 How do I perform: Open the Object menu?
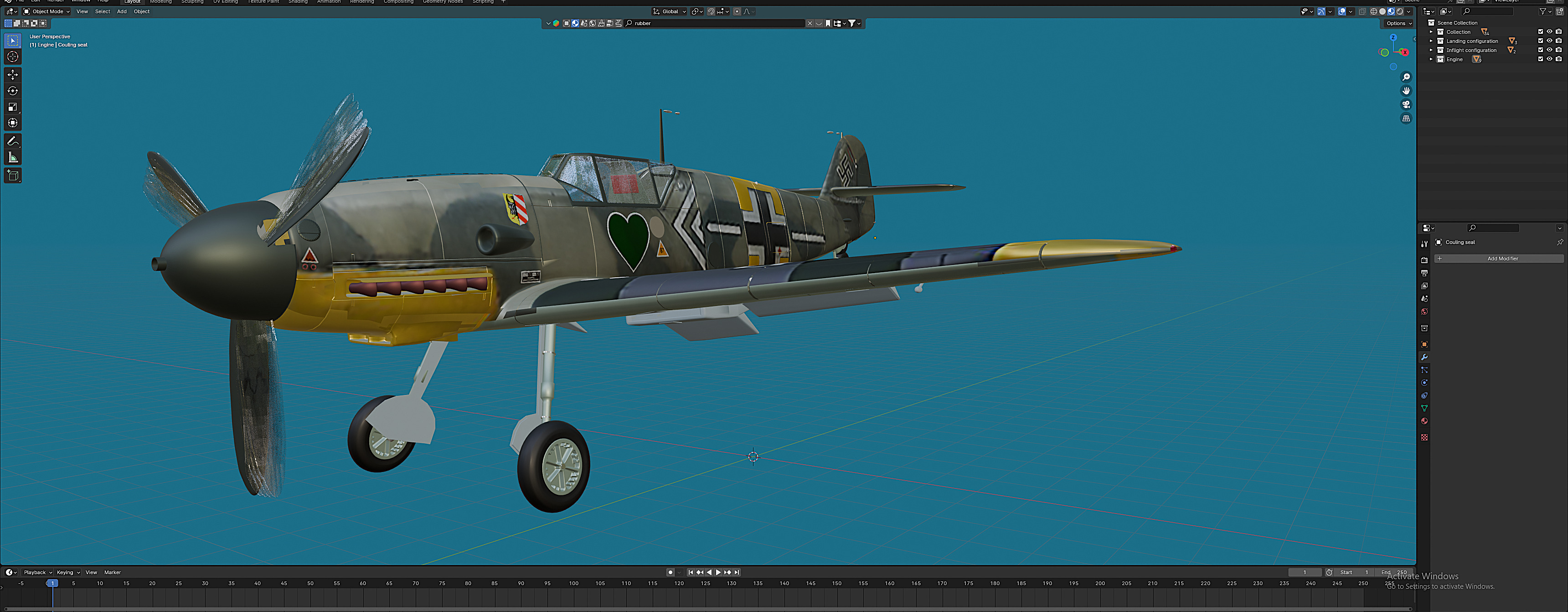(142, 11)
